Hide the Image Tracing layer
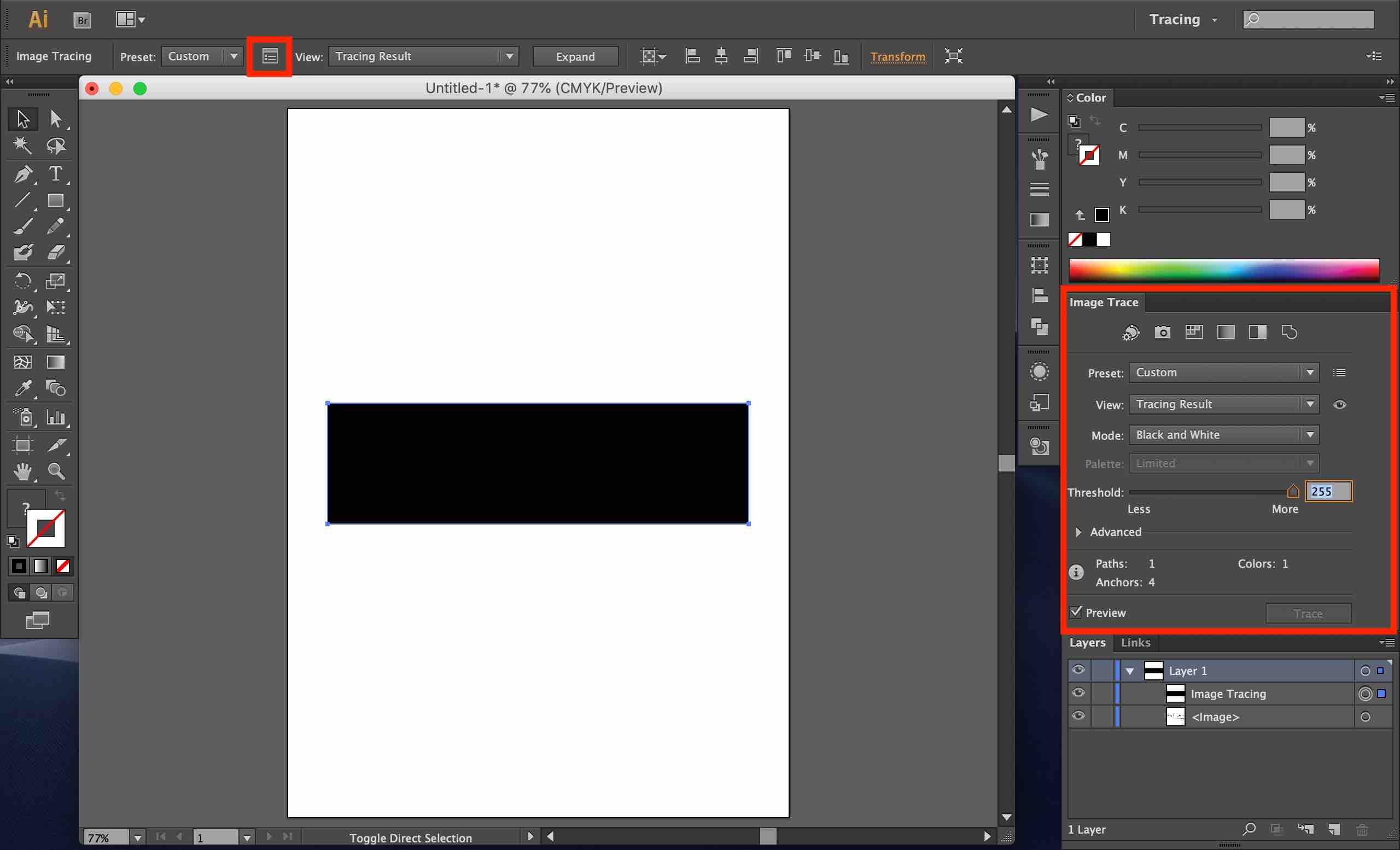The height and width of the screenshot is (850, 1400). tap(1078, 693)
